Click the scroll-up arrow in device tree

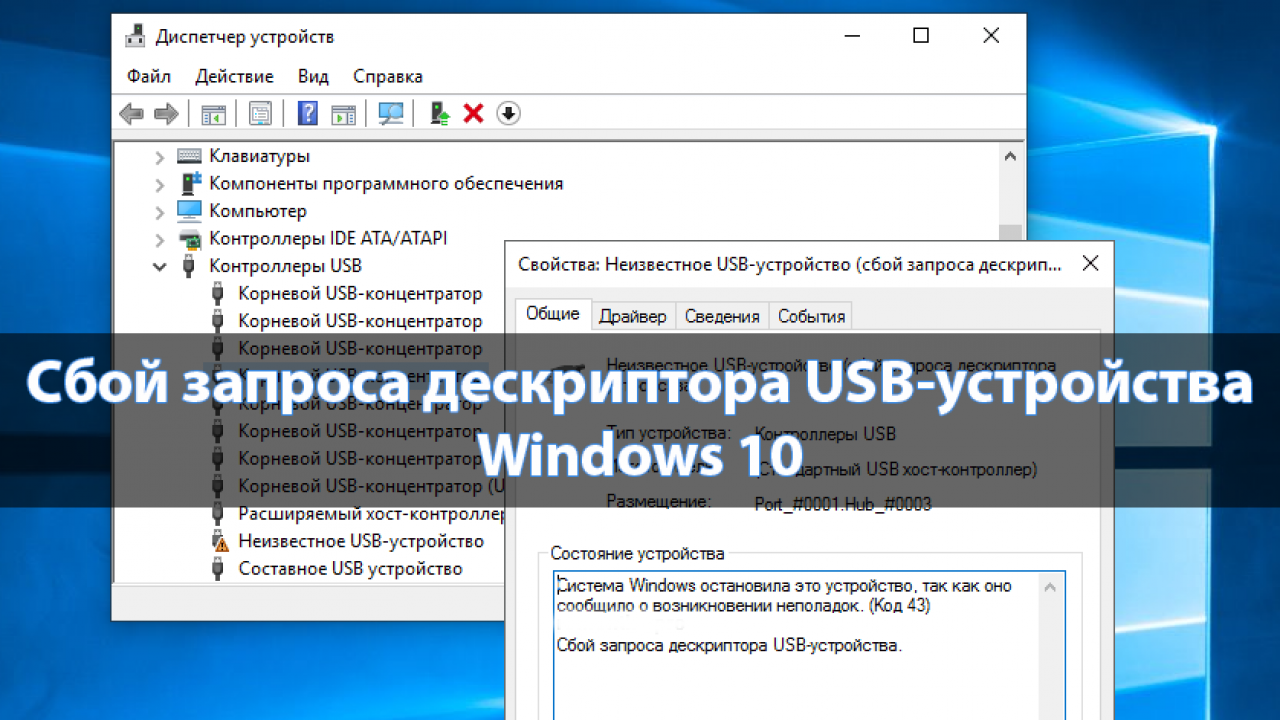click(x=1010, y=157)
